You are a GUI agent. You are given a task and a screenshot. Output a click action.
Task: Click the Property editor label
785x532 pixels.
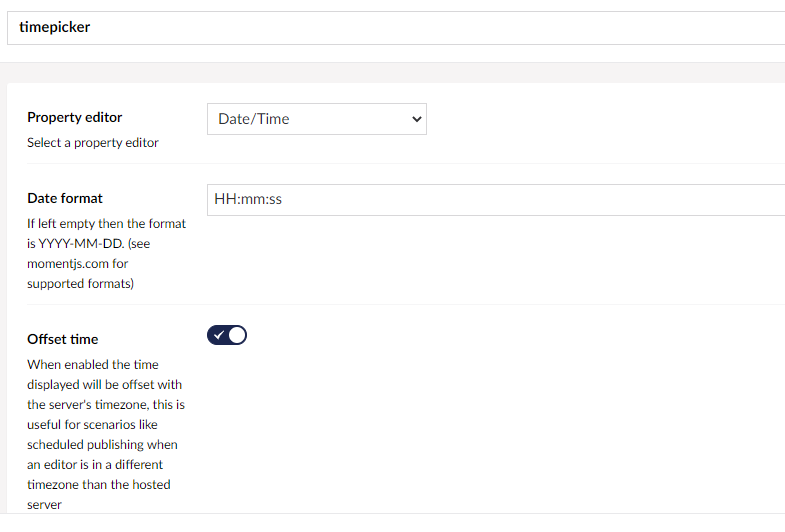click(x=75, y=118)
